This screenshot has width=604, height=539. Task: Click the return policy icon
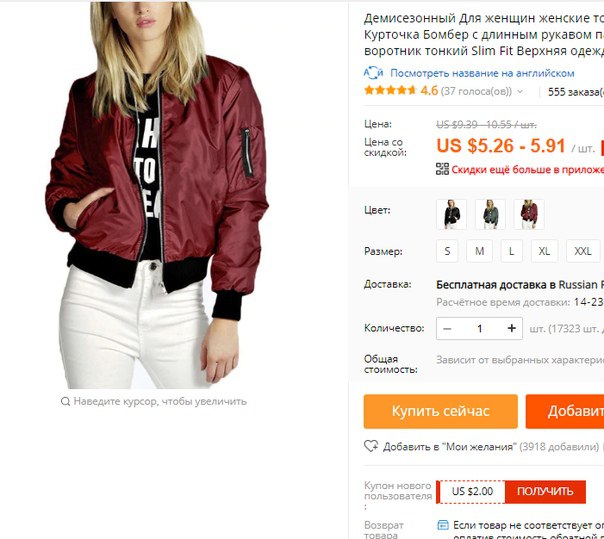point(443,525)
